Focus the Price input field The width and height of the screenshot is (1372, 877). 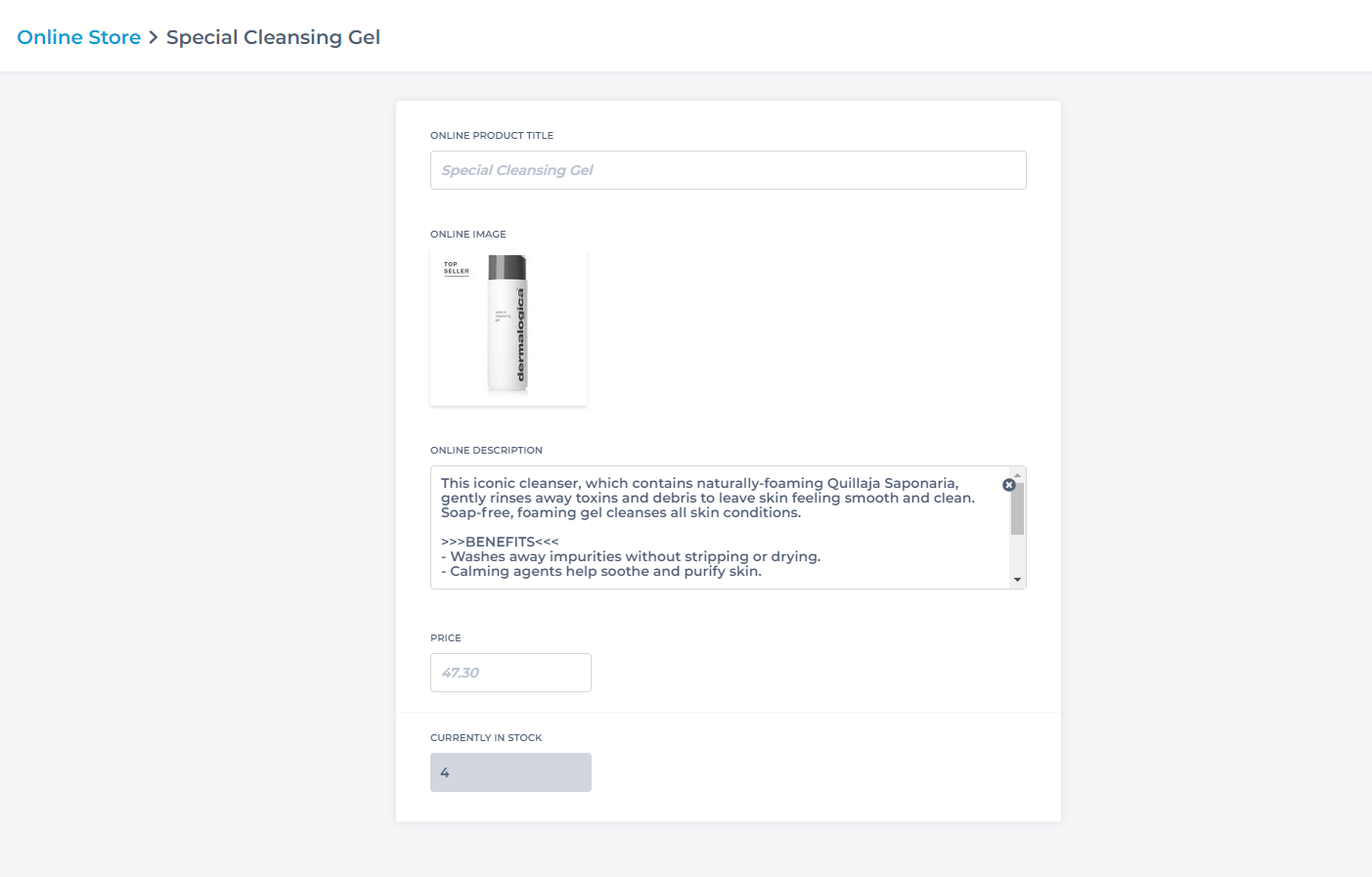[510, 673]
